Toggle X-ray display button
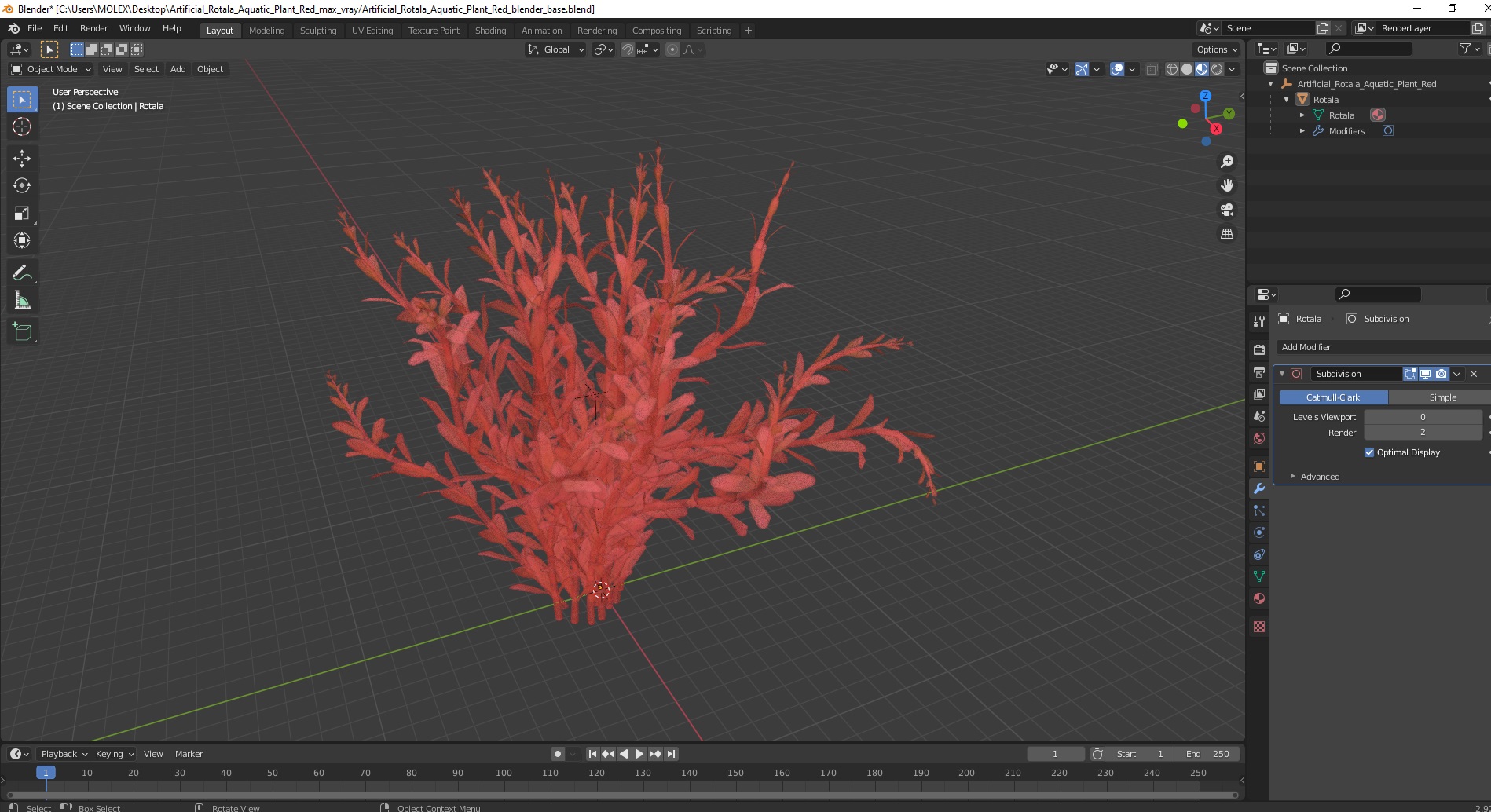This screenshot has height=812, width=1491. click(1152, 69)
